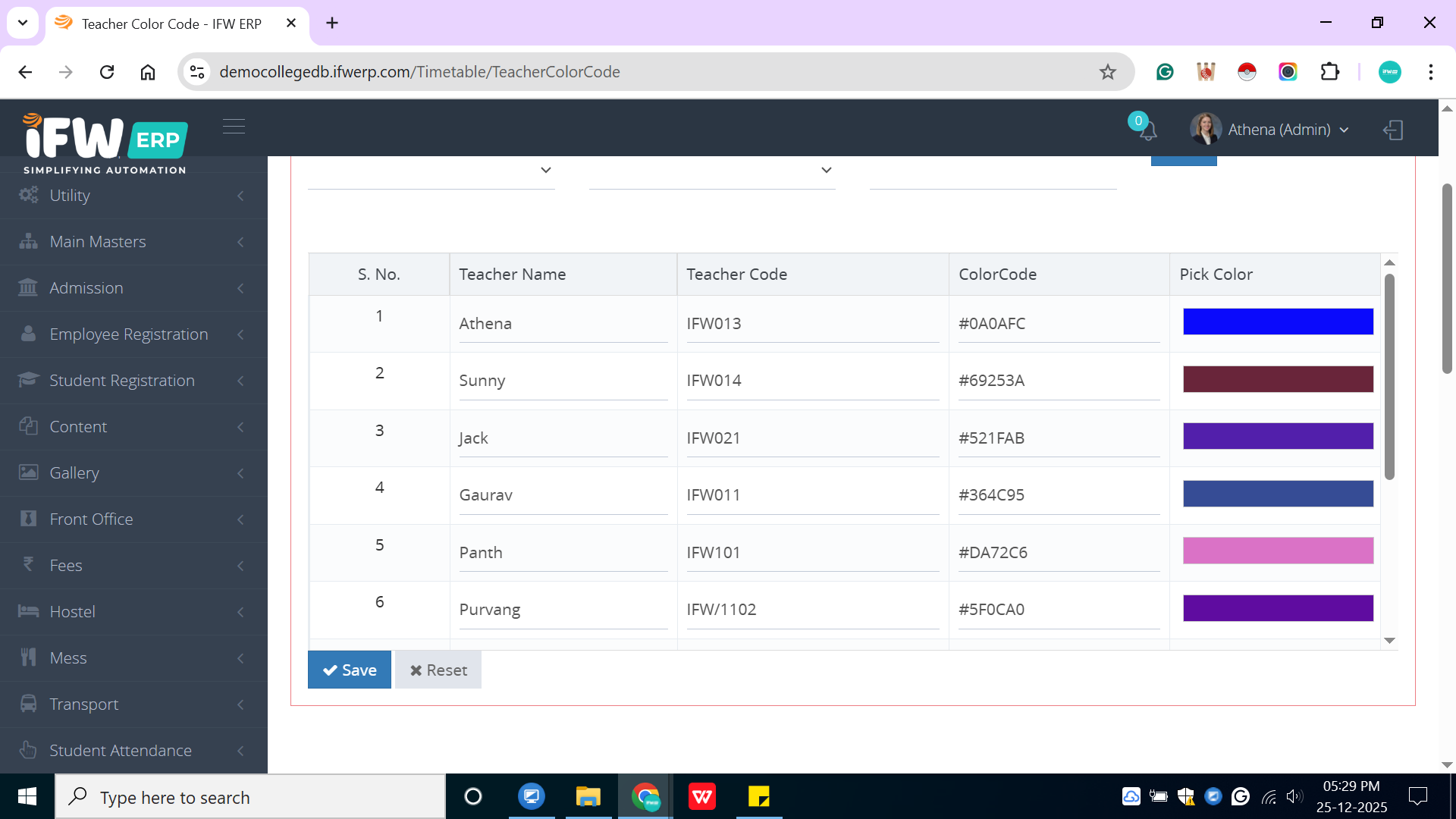
Task: Click the logout icon in header
Action: click(x=1393, y=130)
